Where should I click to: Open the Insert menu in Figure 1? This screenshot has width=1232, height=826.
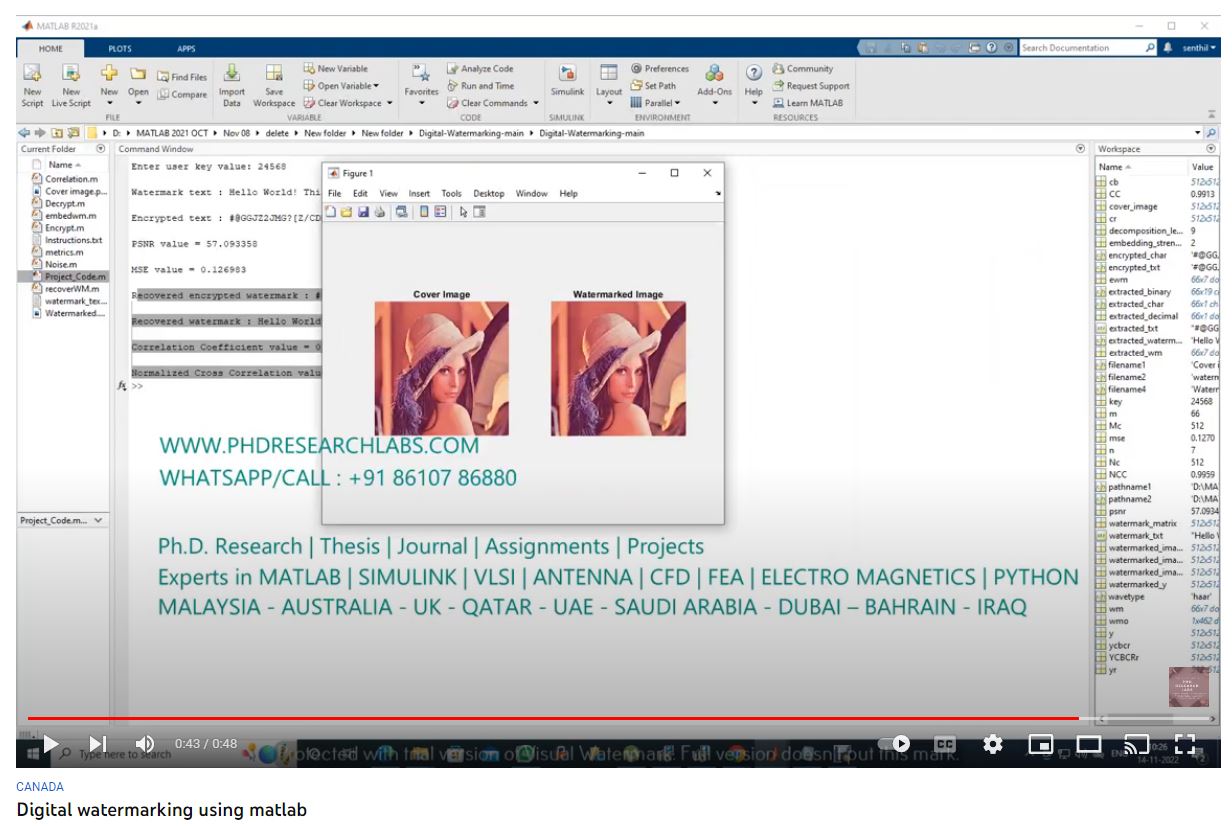click(x=419, y=193)
